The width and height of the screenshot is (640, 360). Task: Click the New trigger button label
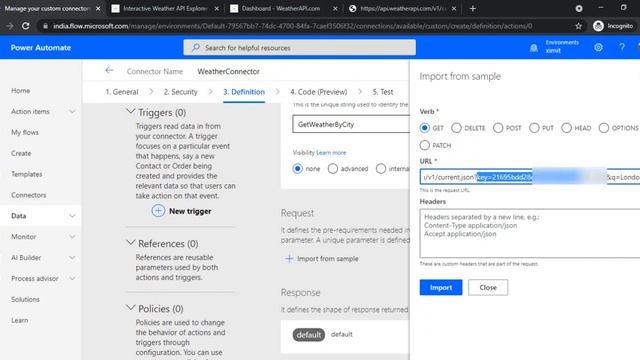click(190, 211)
